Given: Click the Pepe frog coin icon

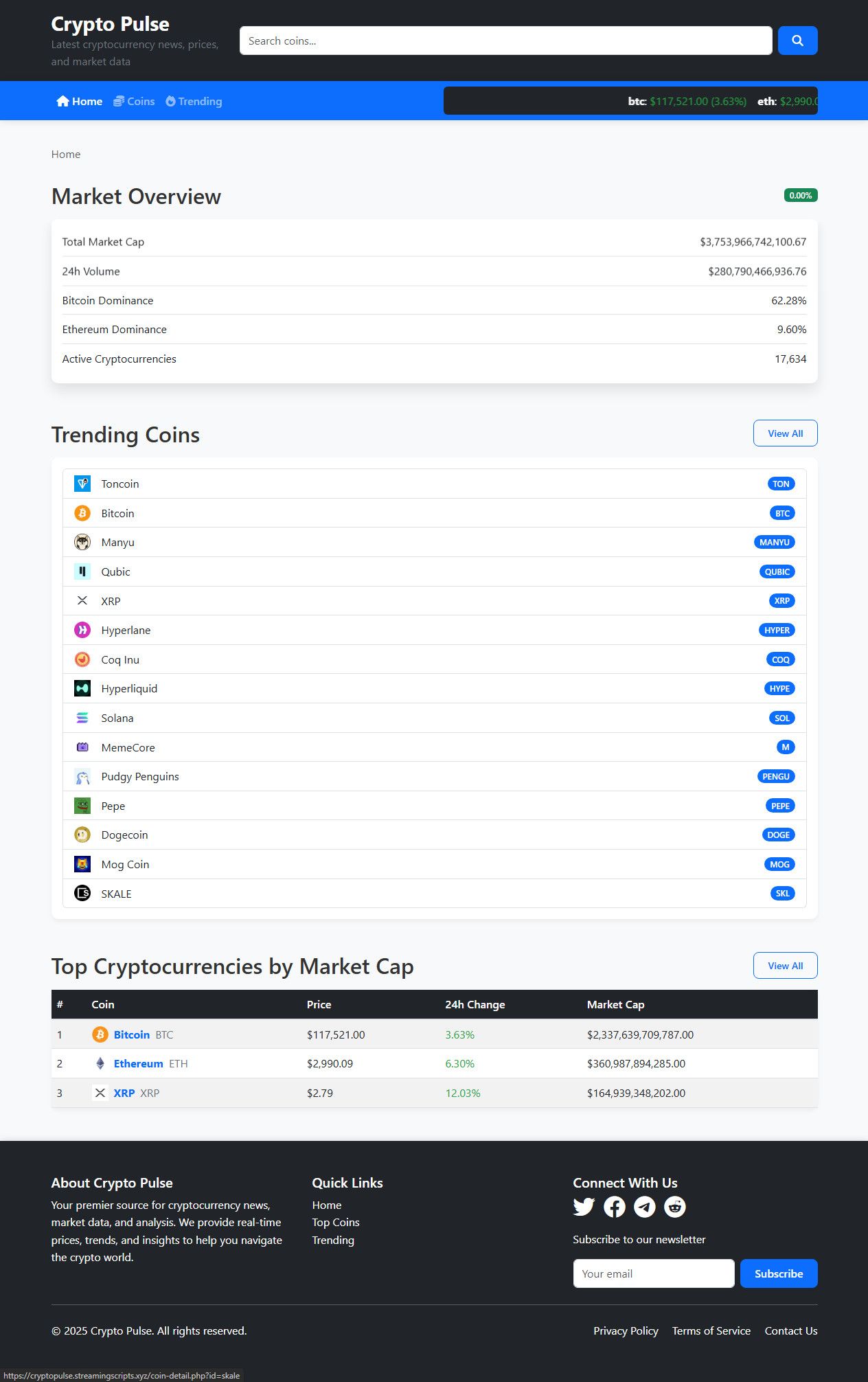Looking at the screenshot, I should 82,806.
